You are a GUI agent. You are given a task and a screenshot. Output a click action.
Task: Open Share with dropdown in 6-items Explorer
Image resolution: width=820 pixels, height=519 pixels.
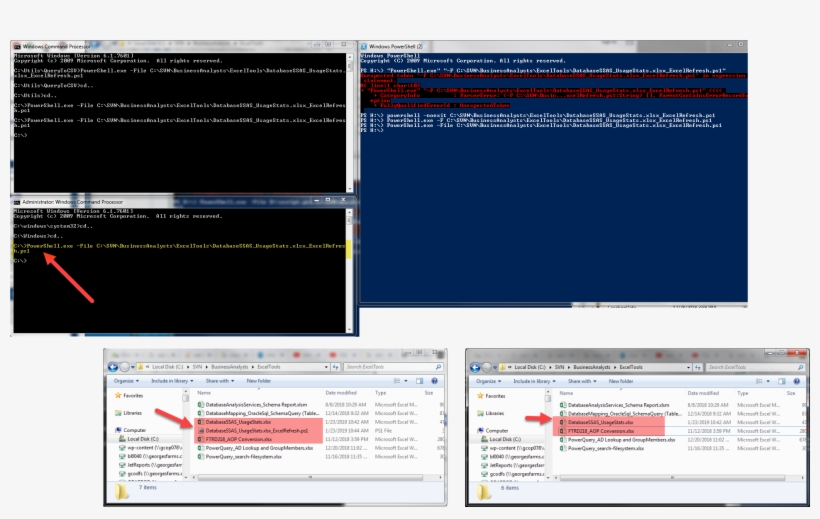582,381
